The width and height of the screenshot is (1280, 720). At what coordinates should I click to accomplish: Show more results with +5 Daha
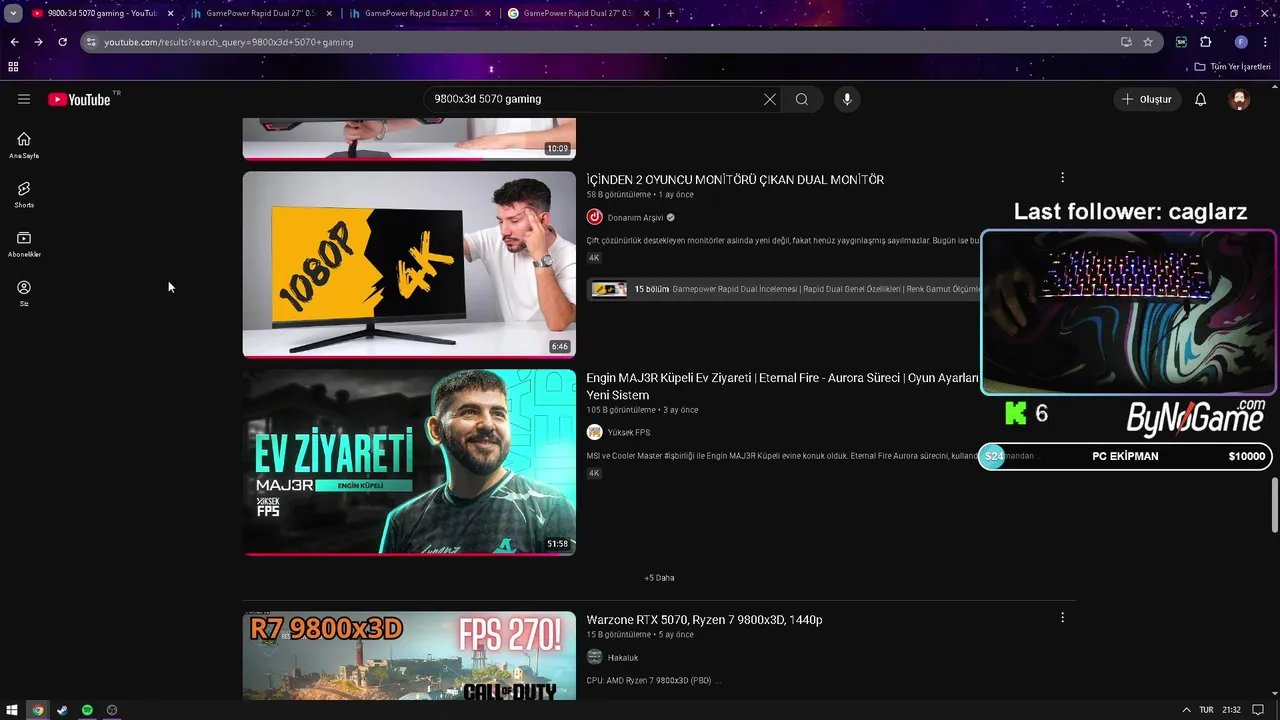(x=659, y=578)
